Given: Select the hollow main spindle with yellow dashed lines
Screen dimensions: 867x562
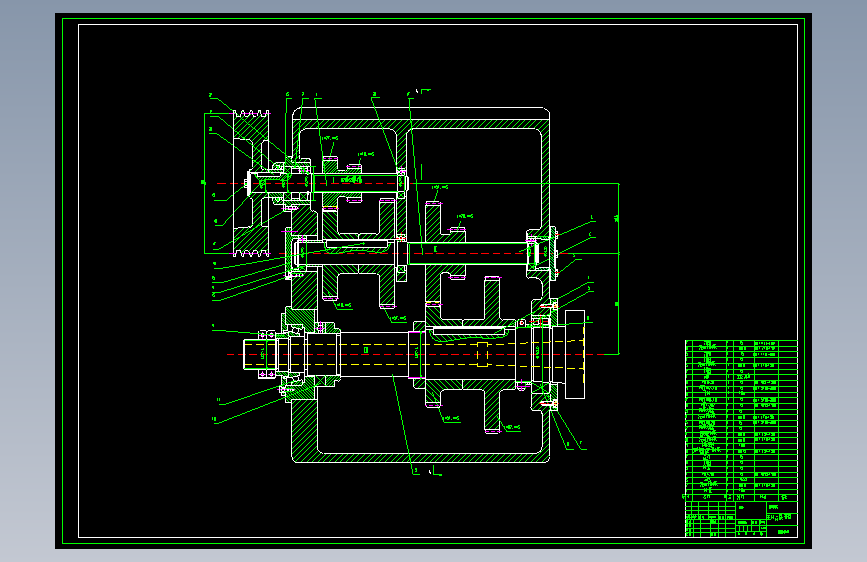Looking at the screenshot, I should pyautogui.click(x=412, y=355).
